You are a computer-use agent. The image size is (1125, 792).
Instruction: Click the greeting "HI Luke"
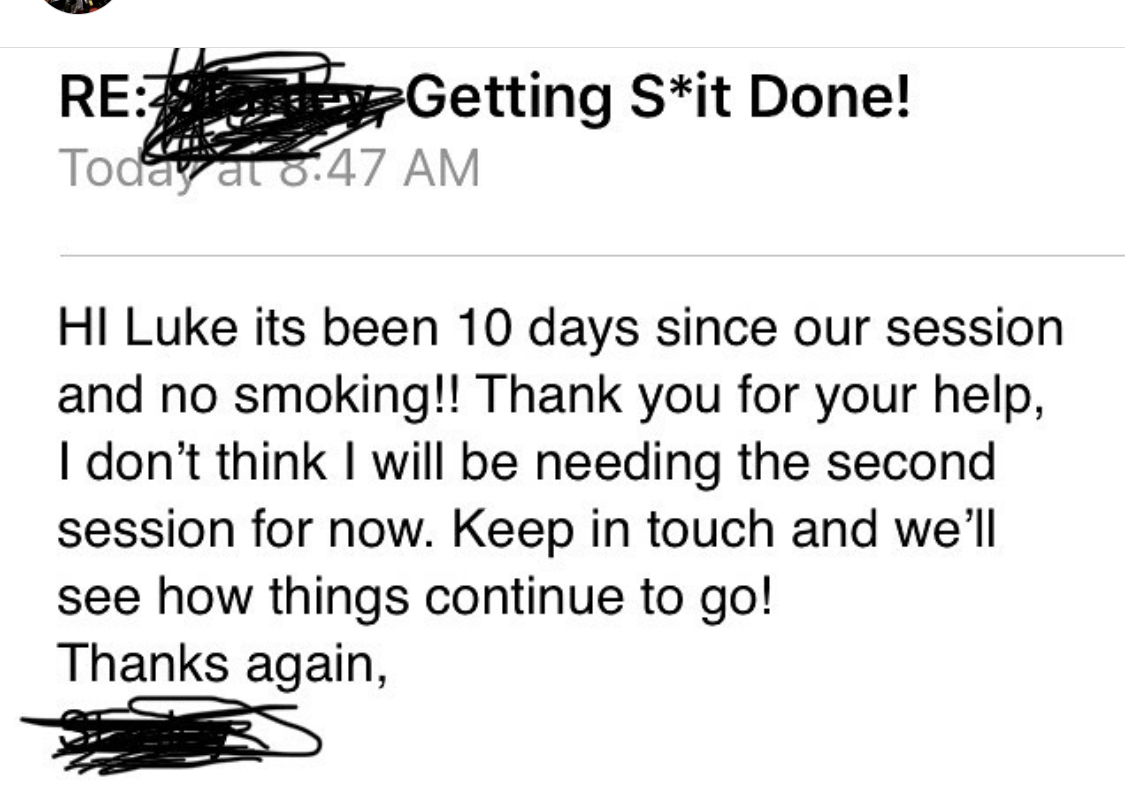tap(148, 328)
